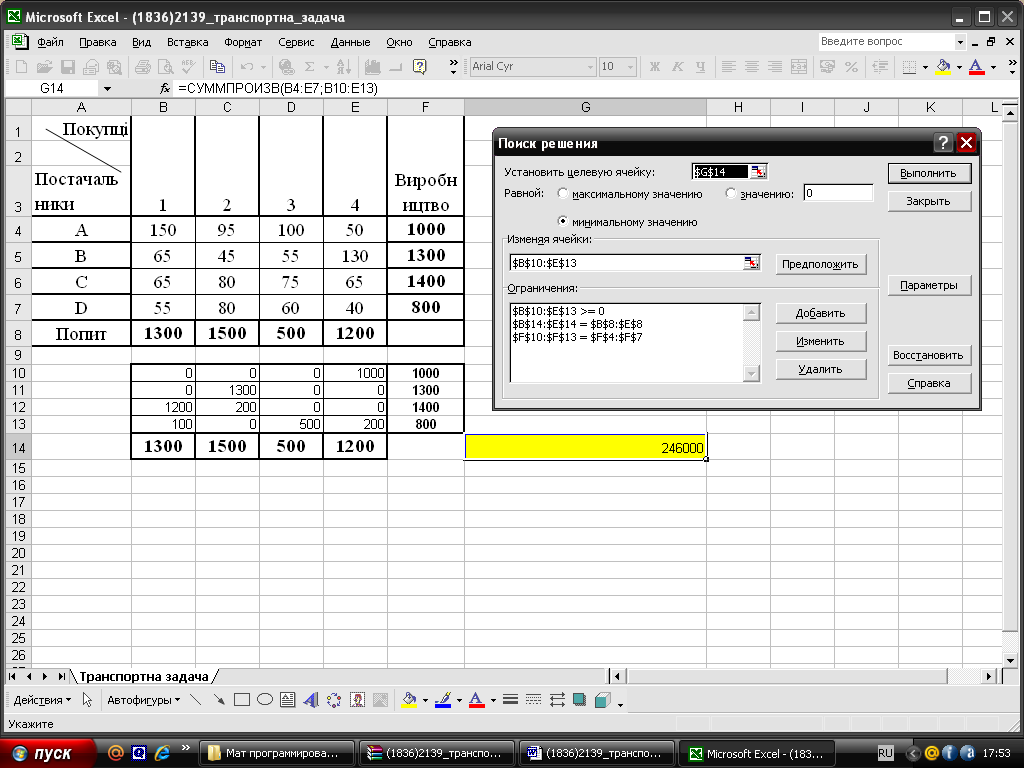This screenshot has width=1024, height=768.
Task: Select the Line tool in Drawing toolbar
Action: click(196, 700)
